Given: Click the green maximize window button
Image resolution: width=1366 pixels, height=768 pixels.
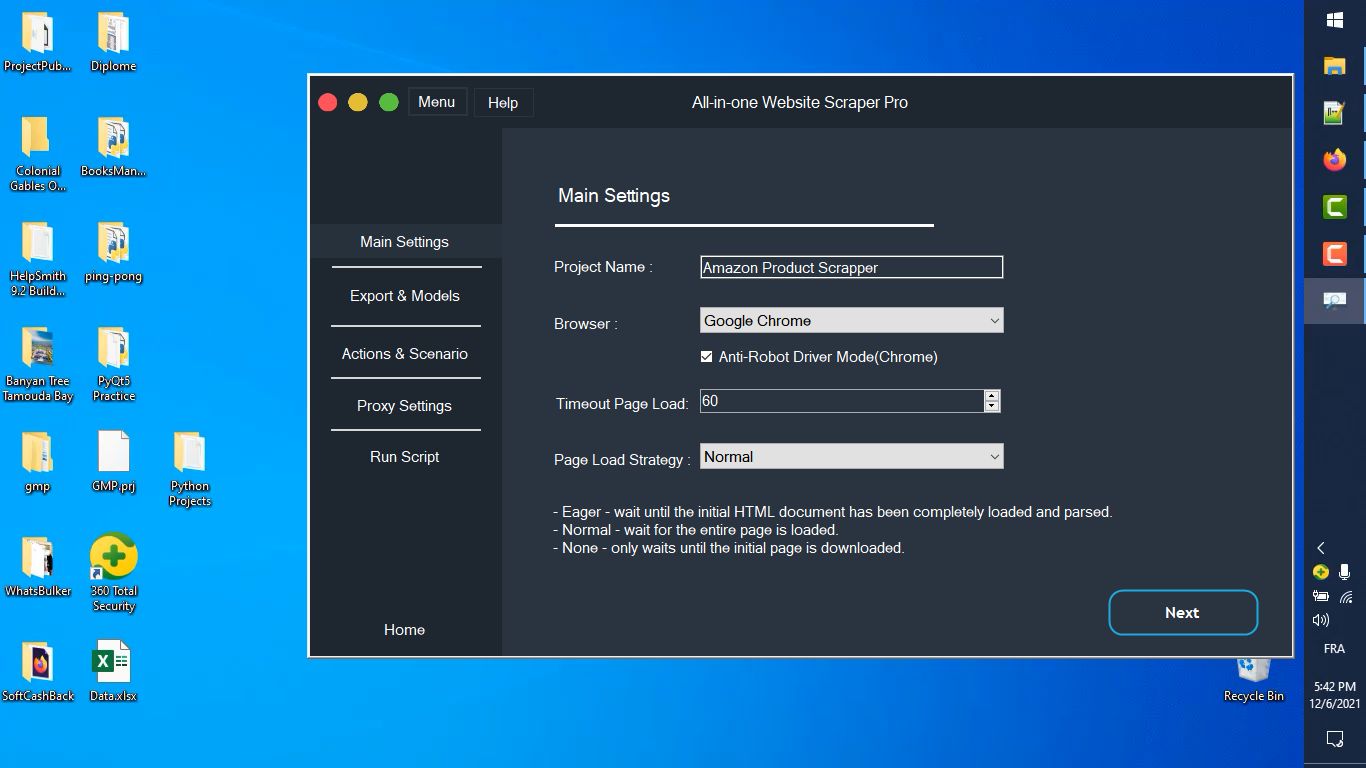Looking at the screenshot, I should 389,102.
